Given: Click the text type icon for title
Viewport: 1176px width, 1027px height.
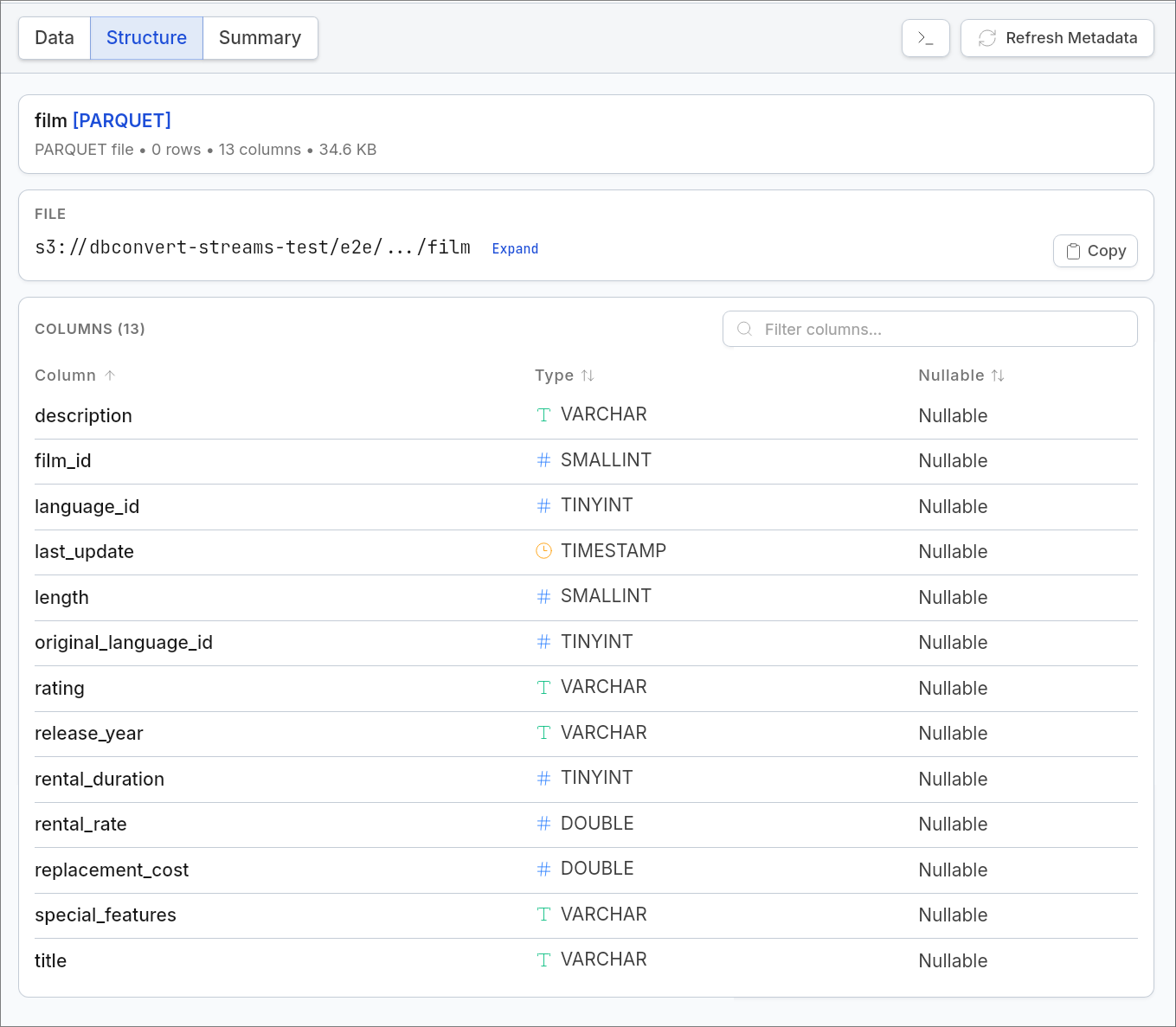Looking at the screenshot, I should click(x=543, y=960).
